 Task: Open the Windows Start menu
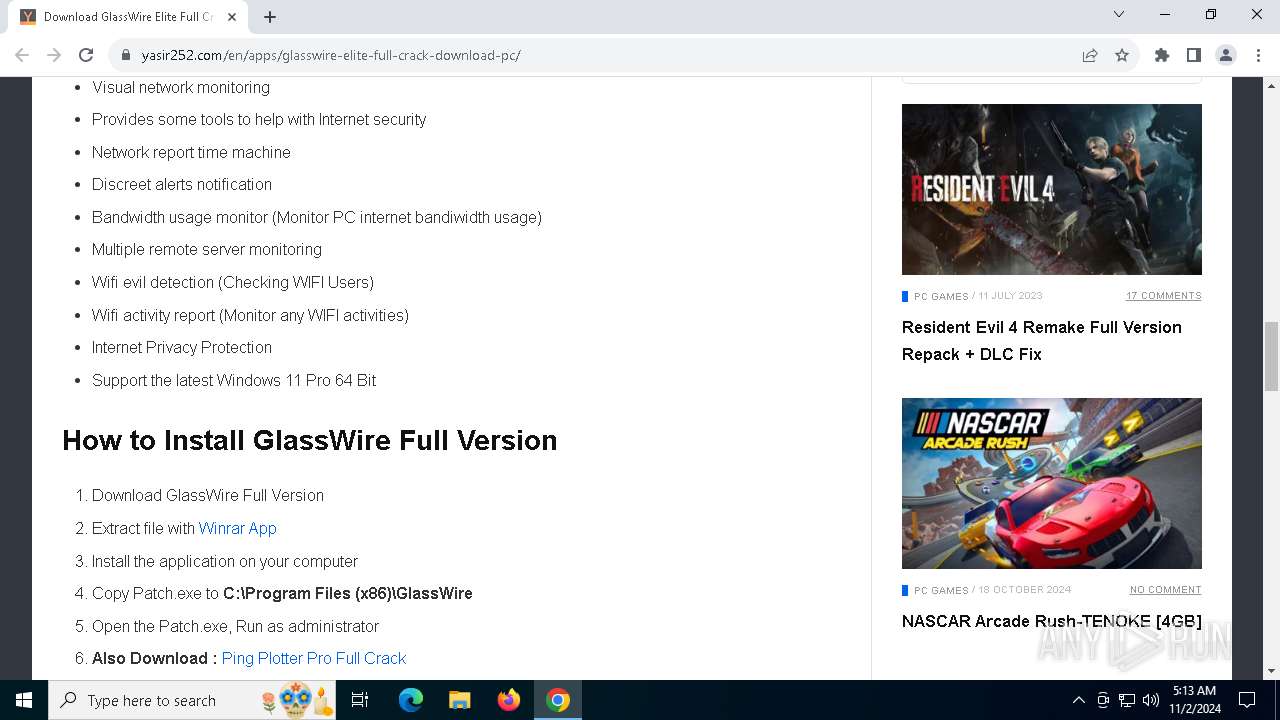(x=24, y=700)
